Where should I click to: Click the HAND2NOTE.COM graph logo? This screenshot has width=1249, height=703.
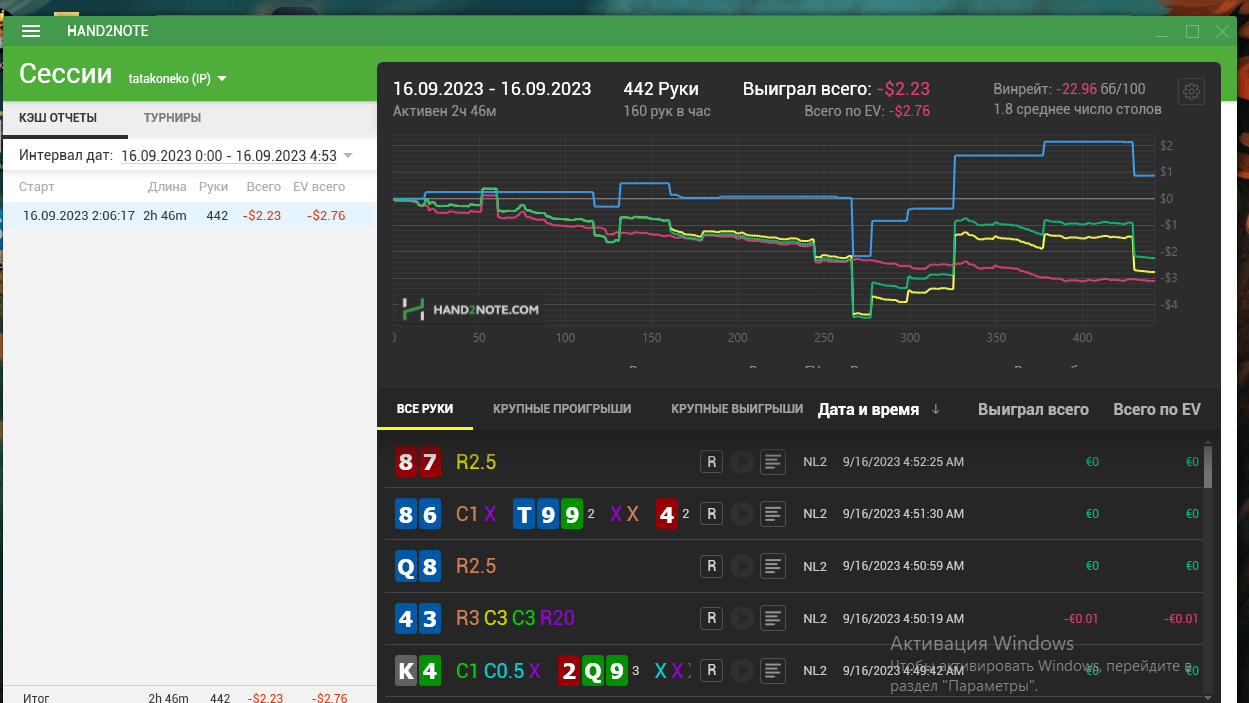pos(470,310)
